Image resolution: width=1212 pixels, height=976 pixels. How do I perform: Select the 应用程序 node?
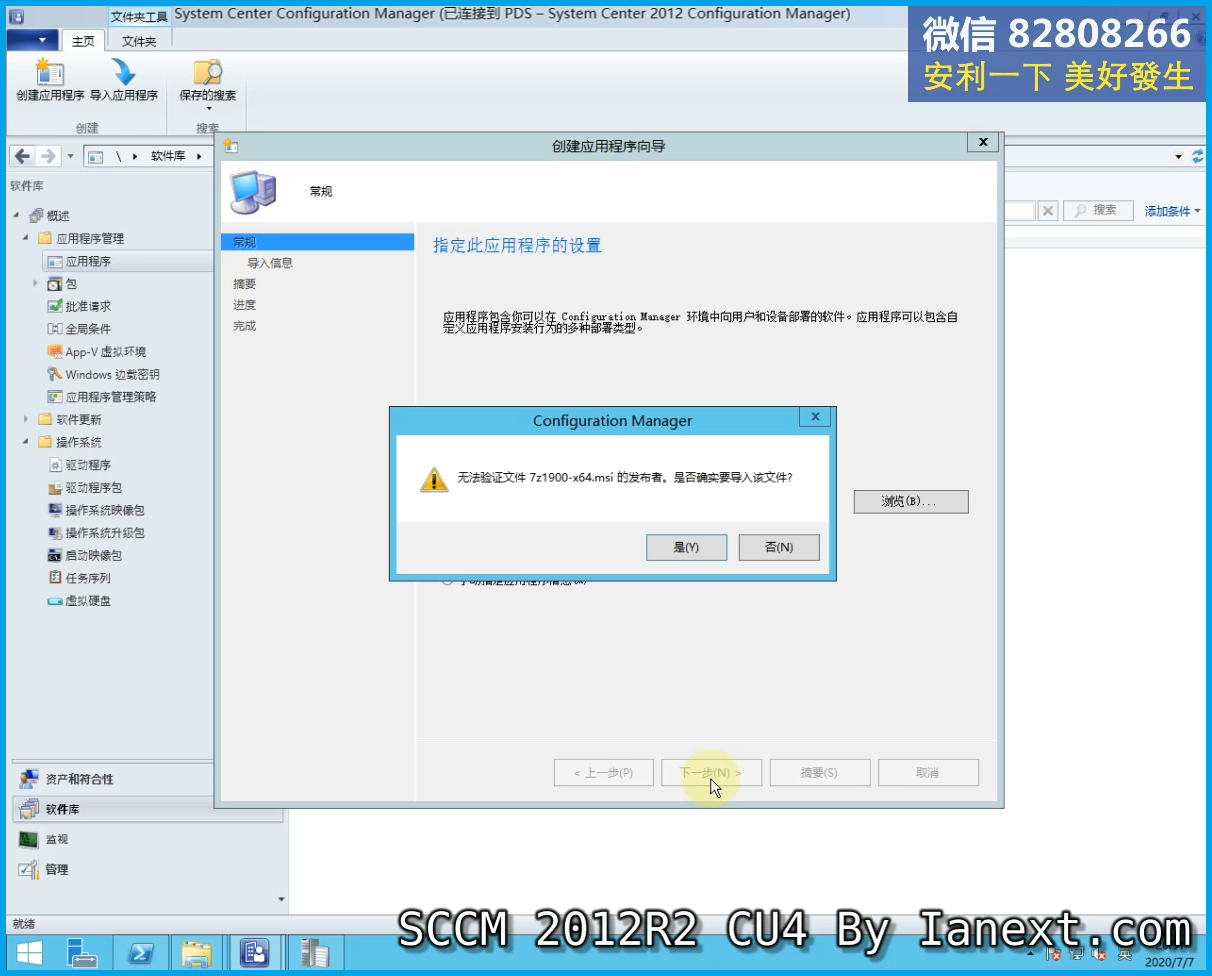pos(88,262)
